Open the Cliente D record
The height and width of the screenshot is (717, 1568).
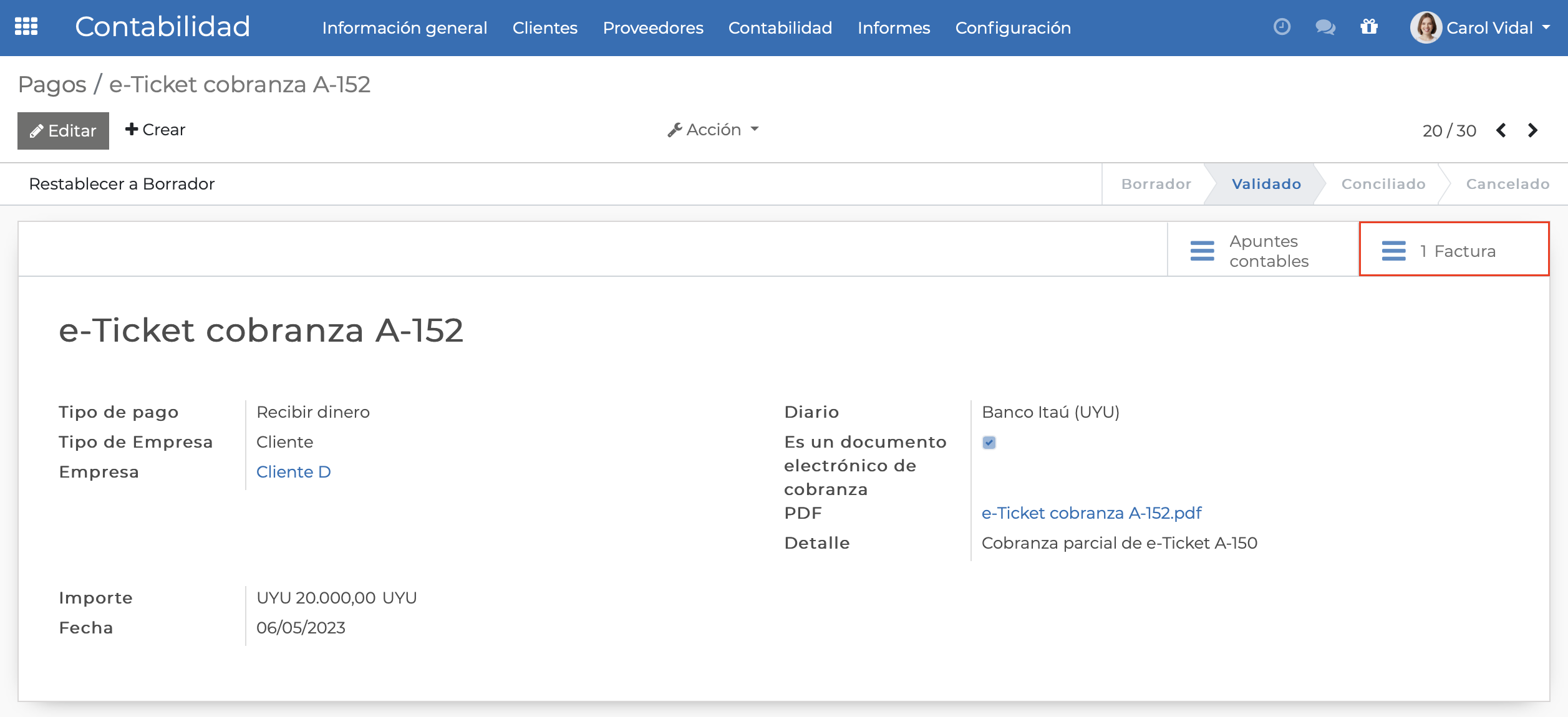tap(294, 472)
